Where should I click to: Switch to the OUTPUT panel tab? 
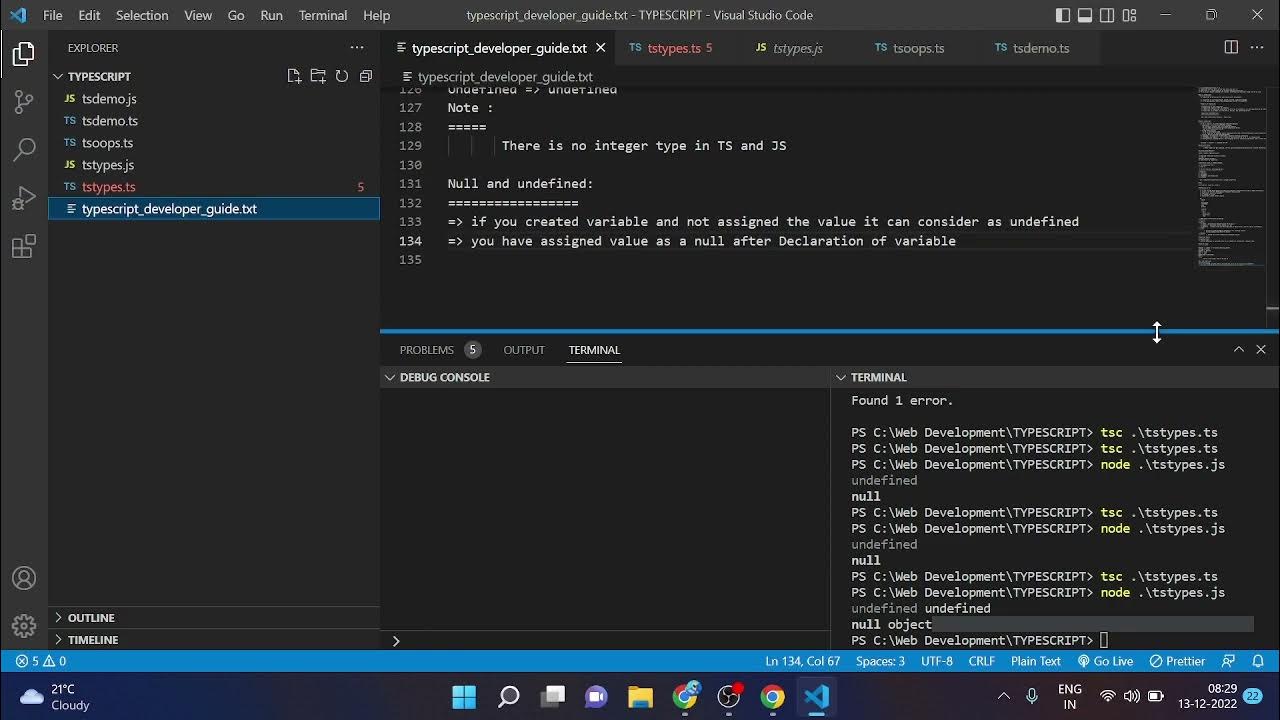(524, 350)
